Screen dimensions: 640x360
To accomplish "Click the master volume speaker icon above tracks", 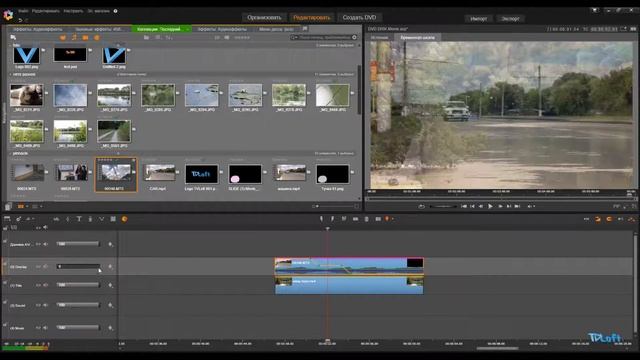I will pos(45,227).
